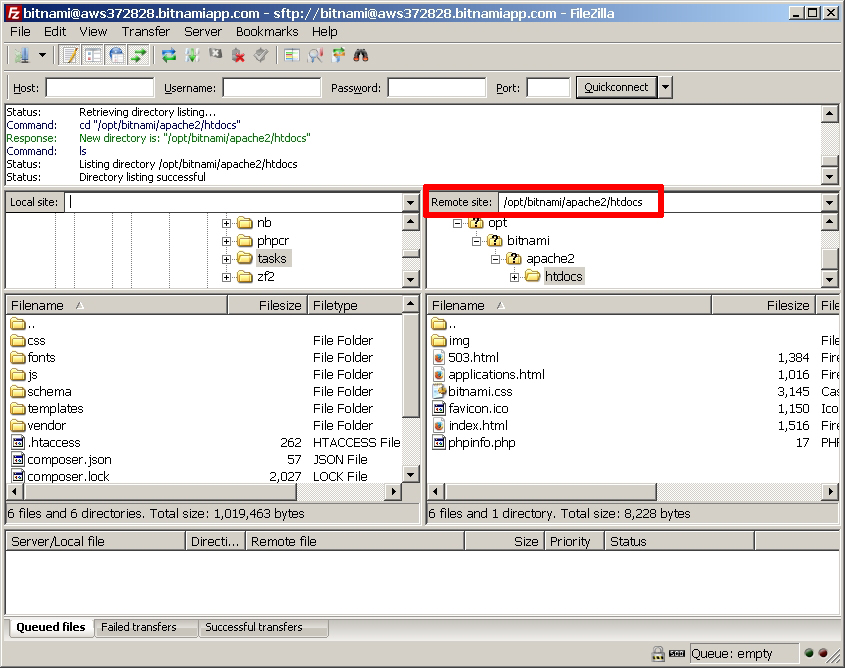This screenshot has height=668, width=845.
Task: Open the Site Manager dropdown arrow
Action: (42, 55)
